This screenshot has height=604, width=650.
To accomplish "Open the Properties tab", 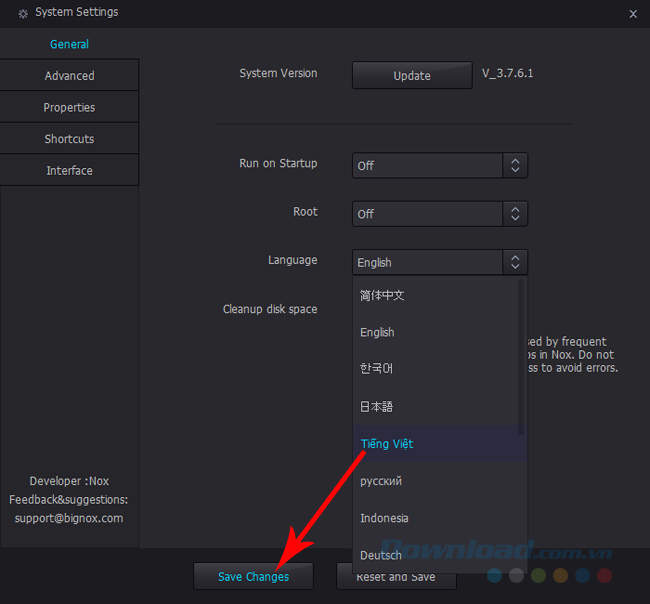I will [69, 107].
